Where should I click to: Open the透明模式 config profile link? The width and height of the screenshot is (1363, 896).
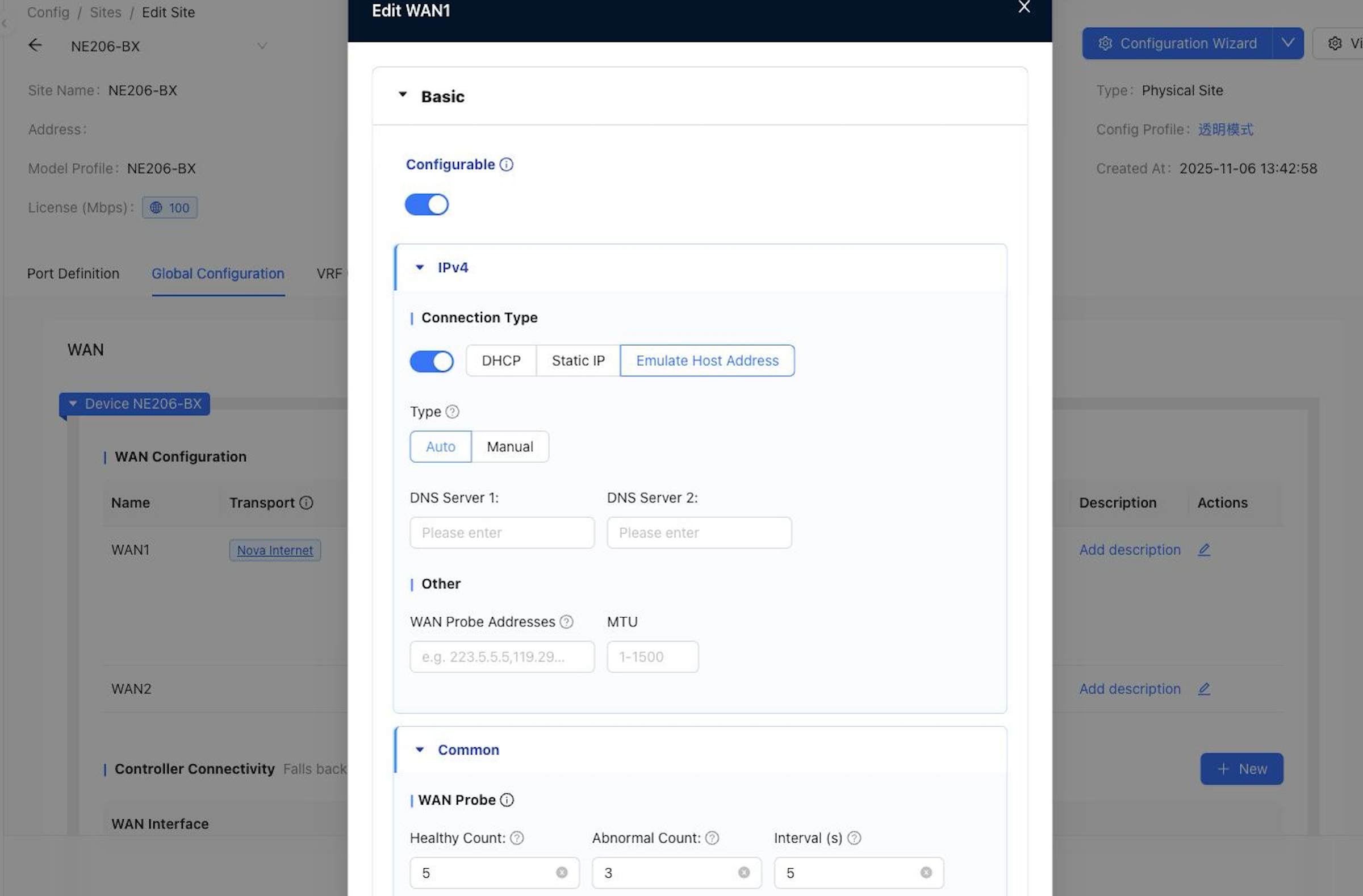[x=1226, y=129]
